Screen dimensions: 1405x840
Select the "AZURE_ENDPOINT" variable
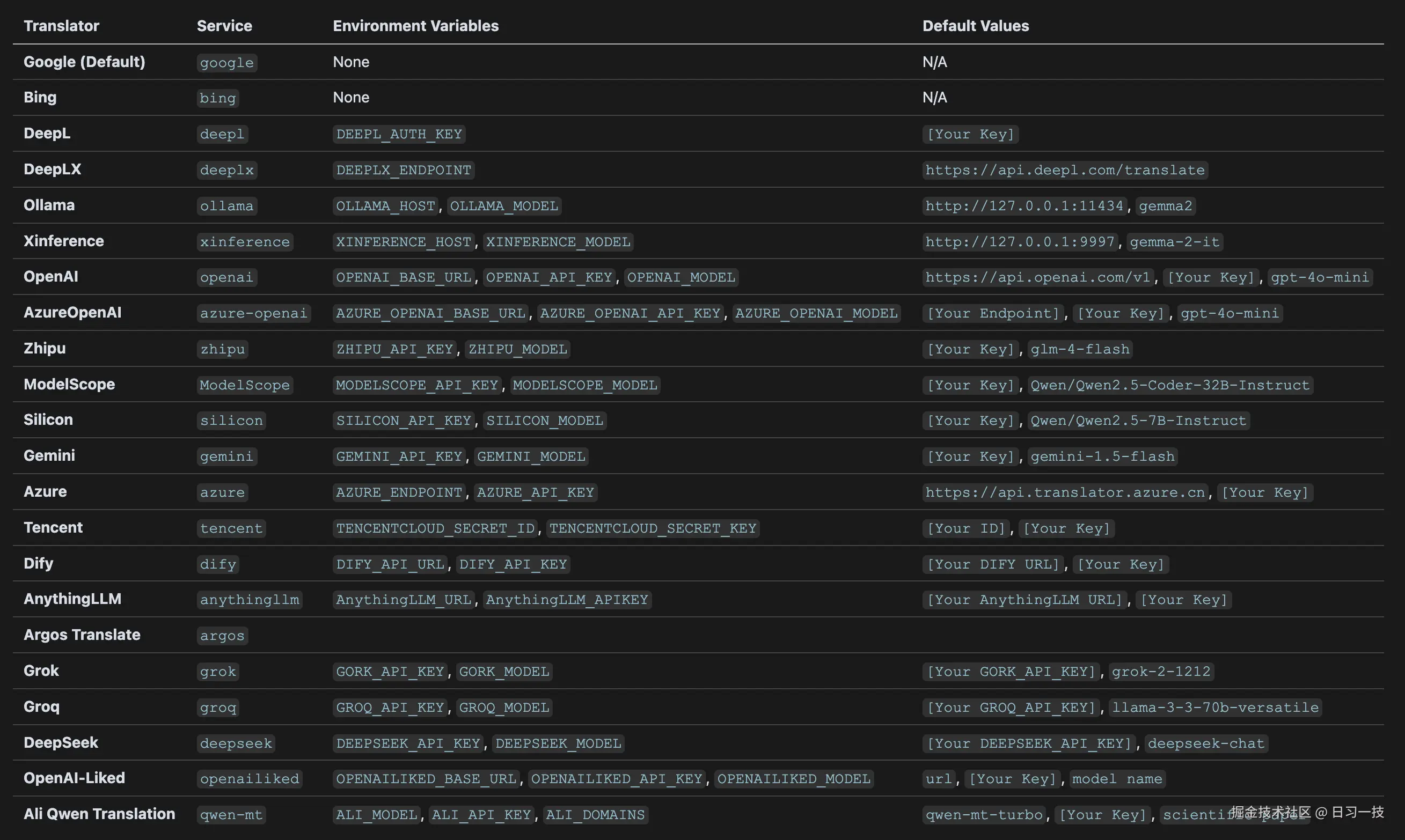tap(399, 493)
